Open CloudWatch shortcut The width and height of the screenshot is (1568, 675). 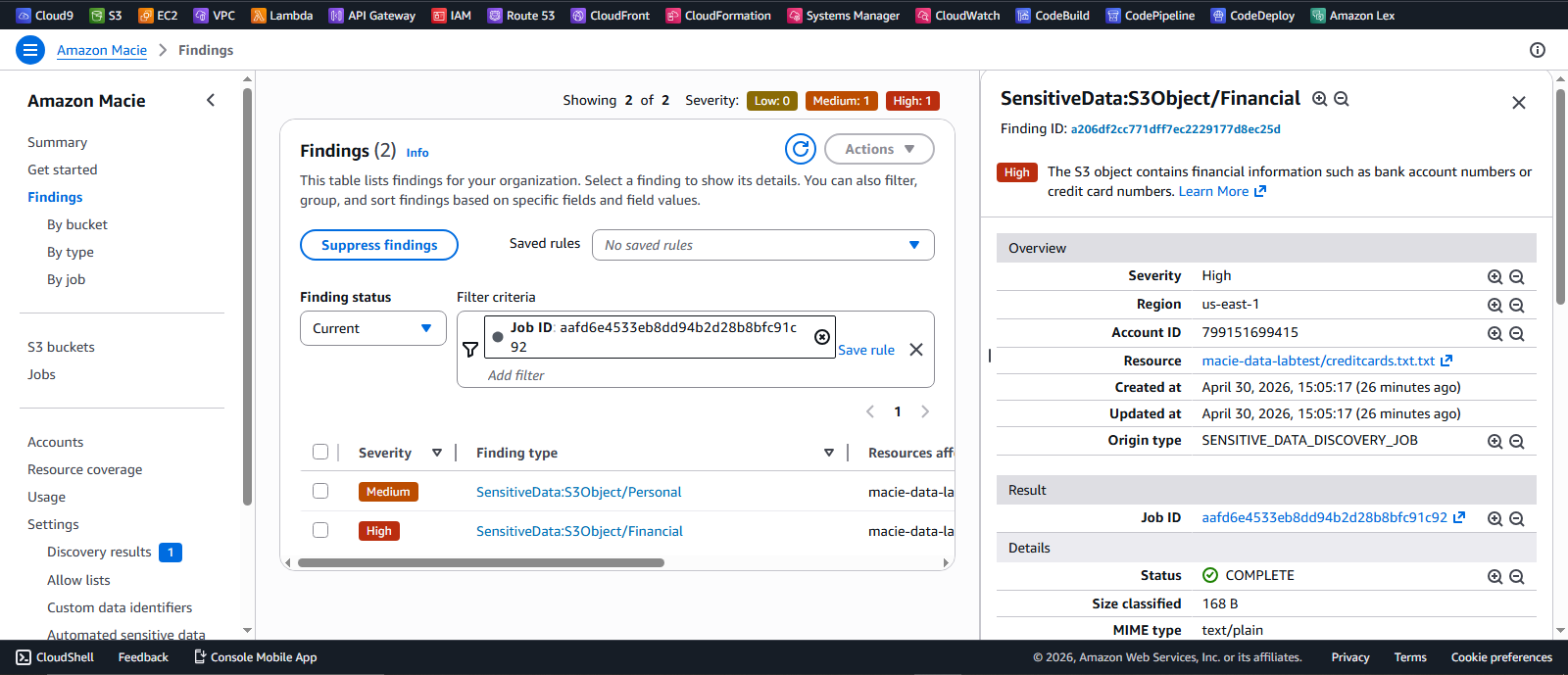[x=958, y=15]
